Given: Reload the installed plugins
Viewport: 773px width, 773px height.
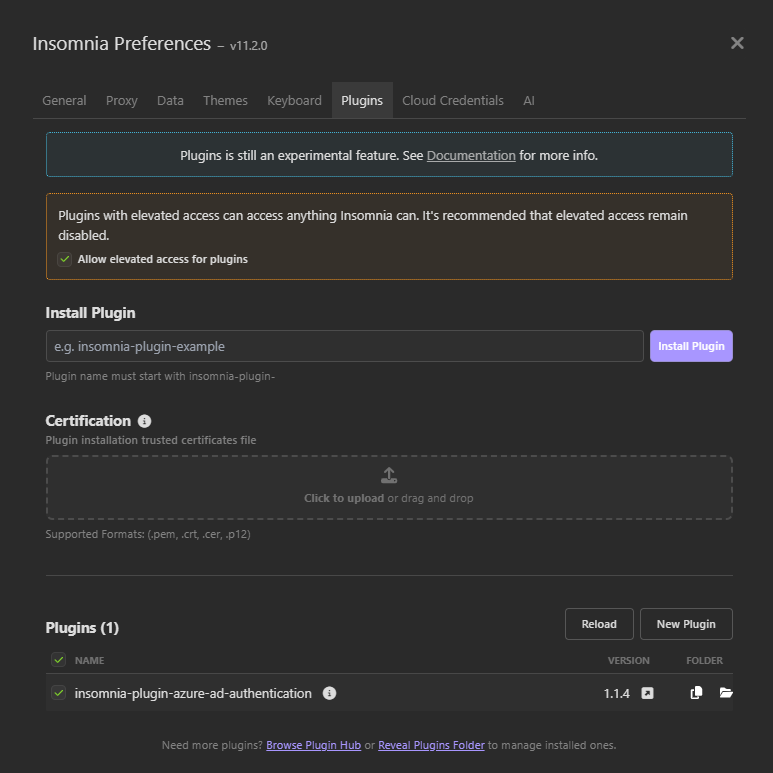Looking at the screenshot, I should click(x=599, y=624).
